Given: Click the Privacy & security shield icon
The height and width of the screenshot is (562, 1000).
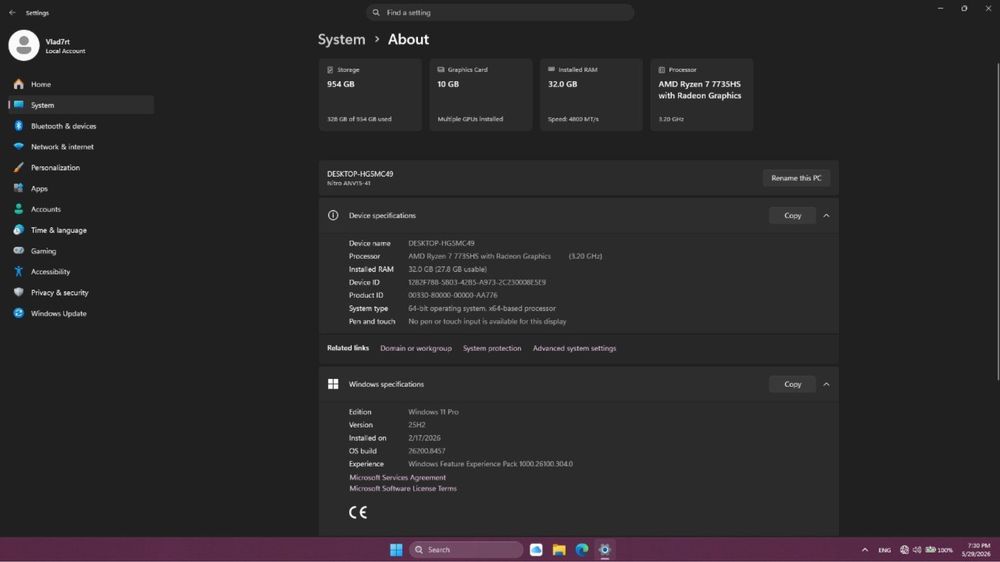Looking at the screenshot, I should [x=18, y=293].
